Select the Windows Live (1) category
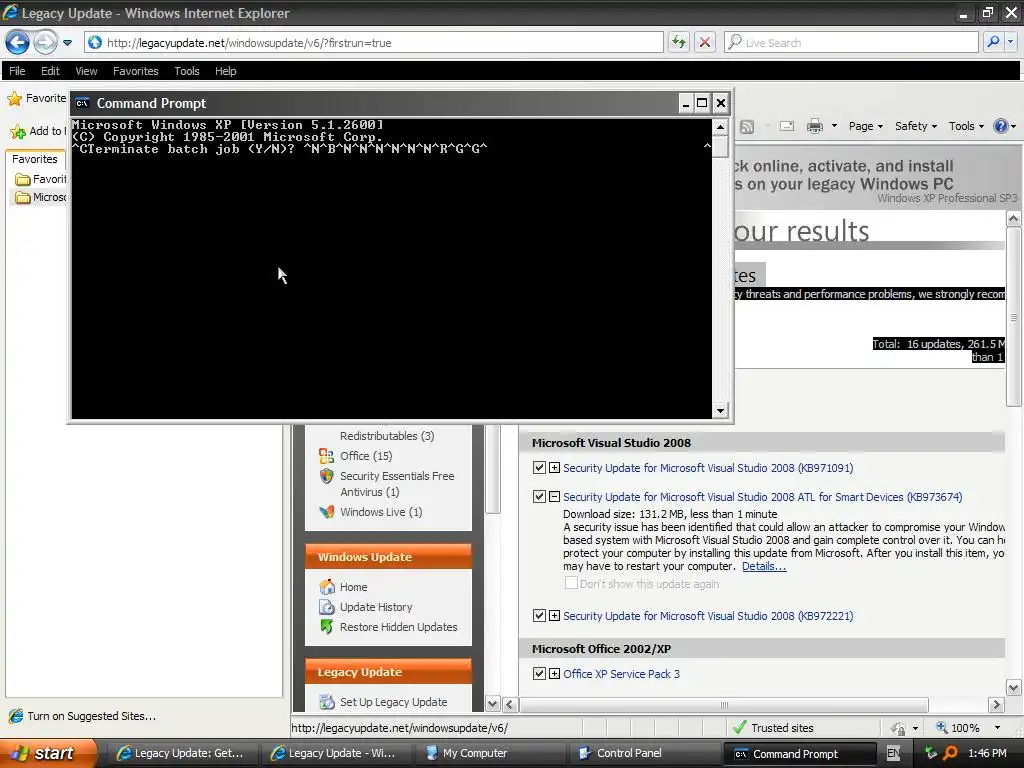 pos(381,512)
